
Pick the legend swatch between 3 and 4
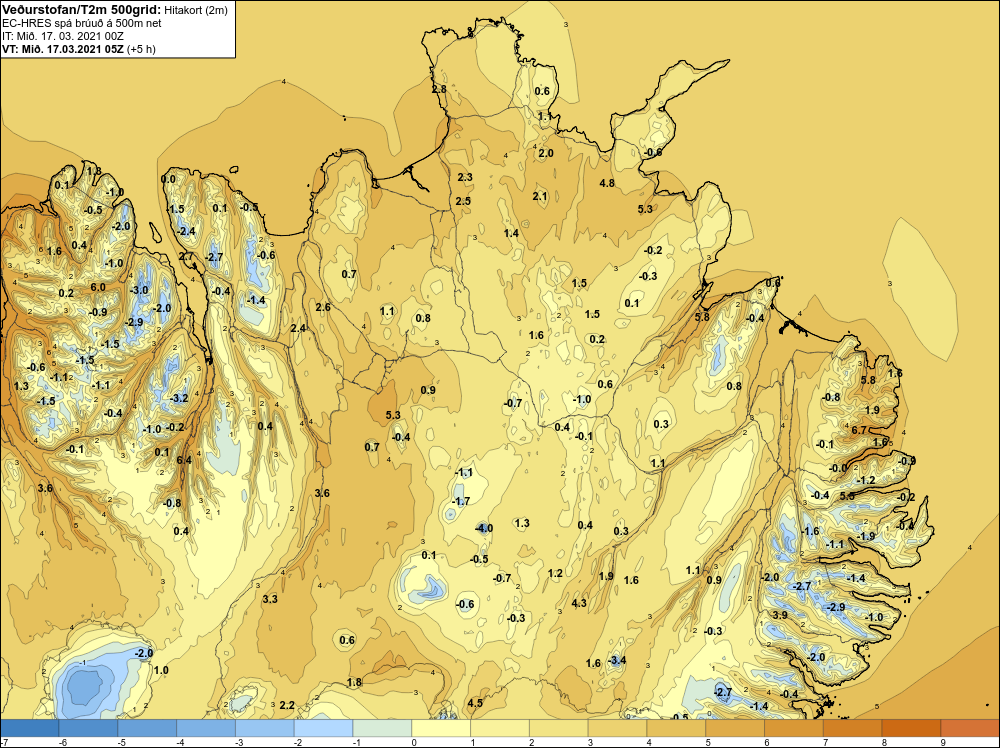click(x=617, y=728)
